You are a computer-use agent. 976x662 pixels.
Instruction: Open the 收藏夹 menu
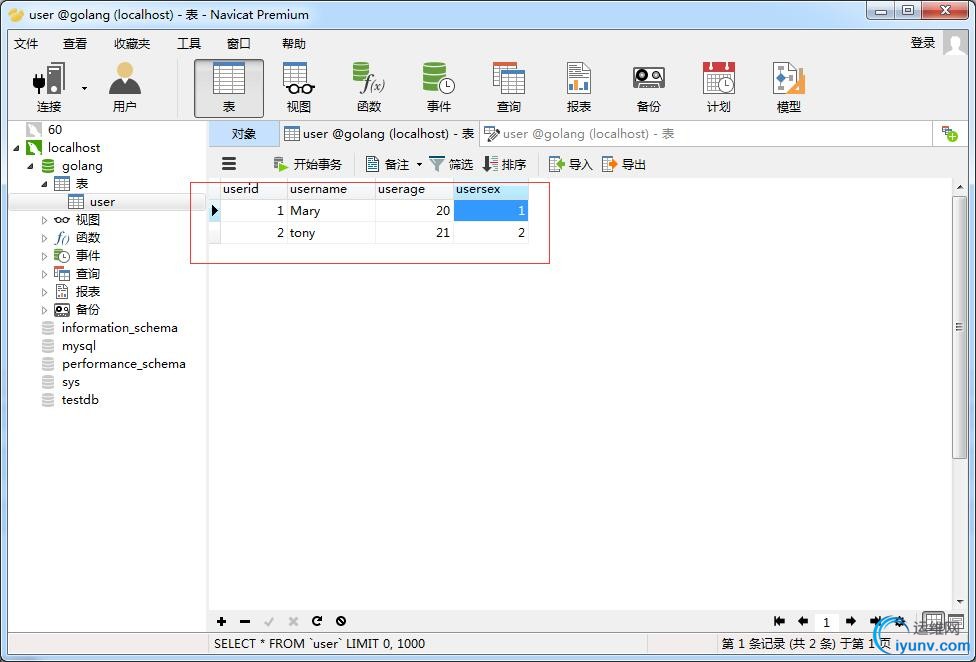pos(132,44)
